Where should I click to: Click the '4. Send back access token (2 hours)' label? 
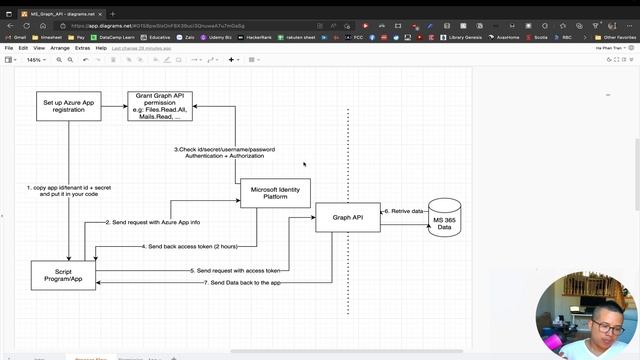(x=190, y=247)
